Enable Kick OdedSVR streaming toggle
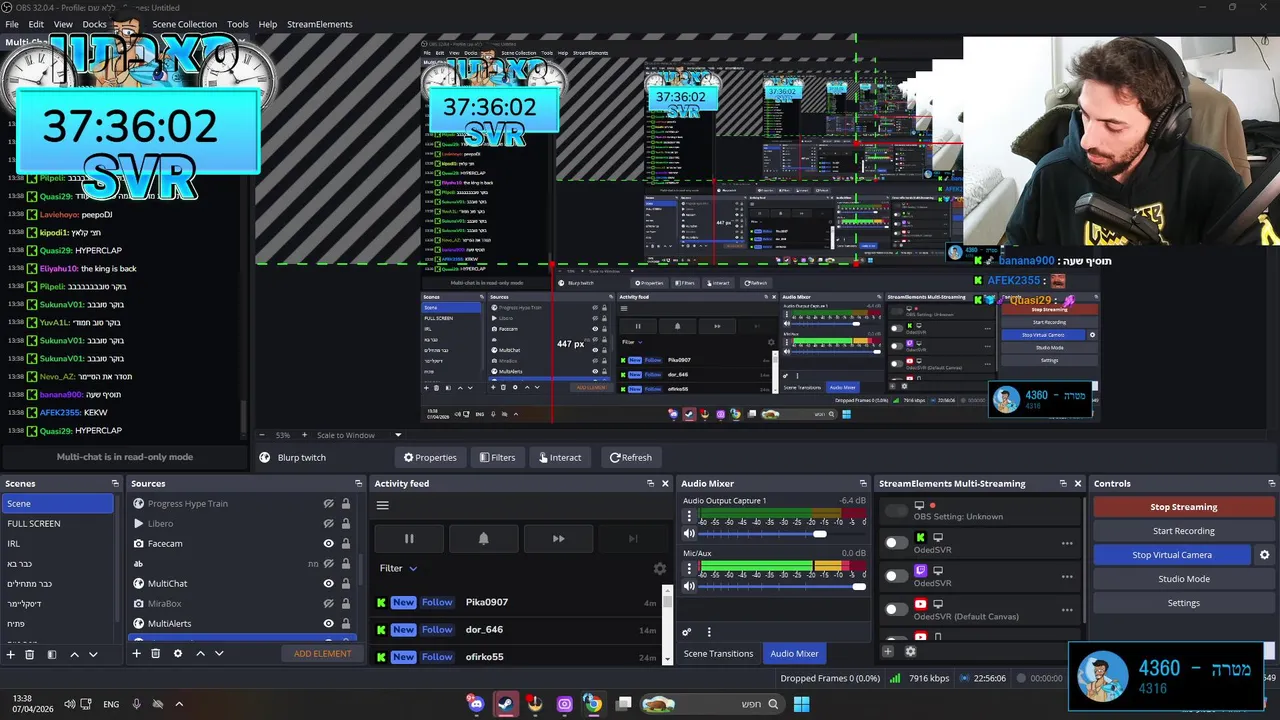 point(896,543)
